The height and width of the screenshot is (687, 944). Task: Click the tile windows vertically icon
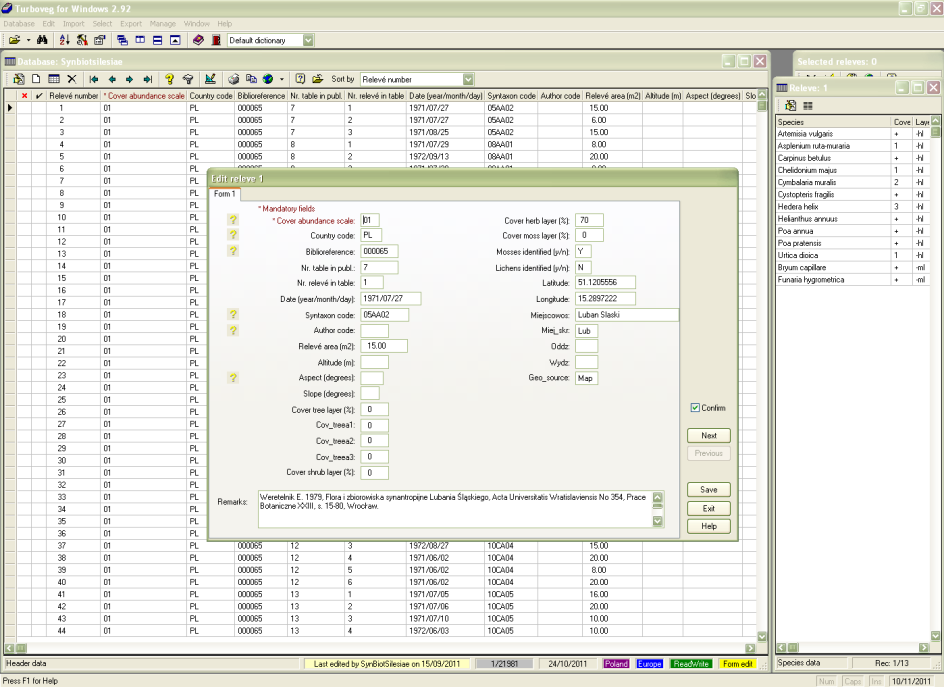pyautogui.click(x=140, y=40)
